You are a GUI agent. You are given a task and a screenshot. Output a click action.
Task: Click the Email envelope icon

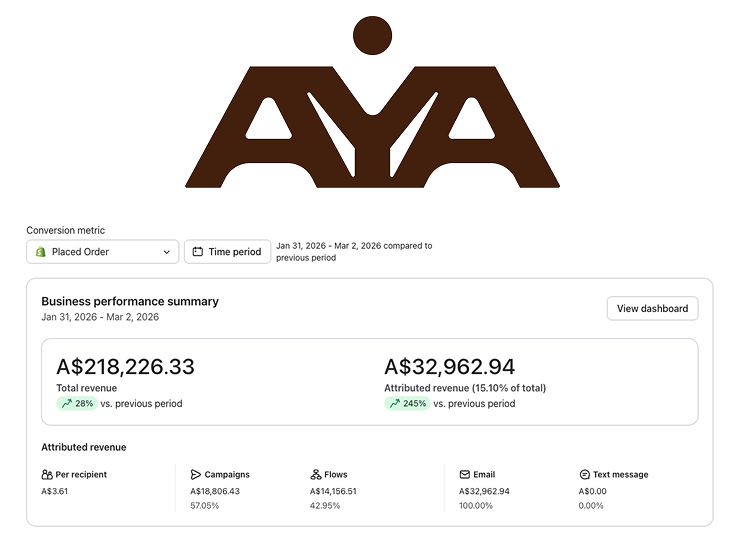[465, 475]
